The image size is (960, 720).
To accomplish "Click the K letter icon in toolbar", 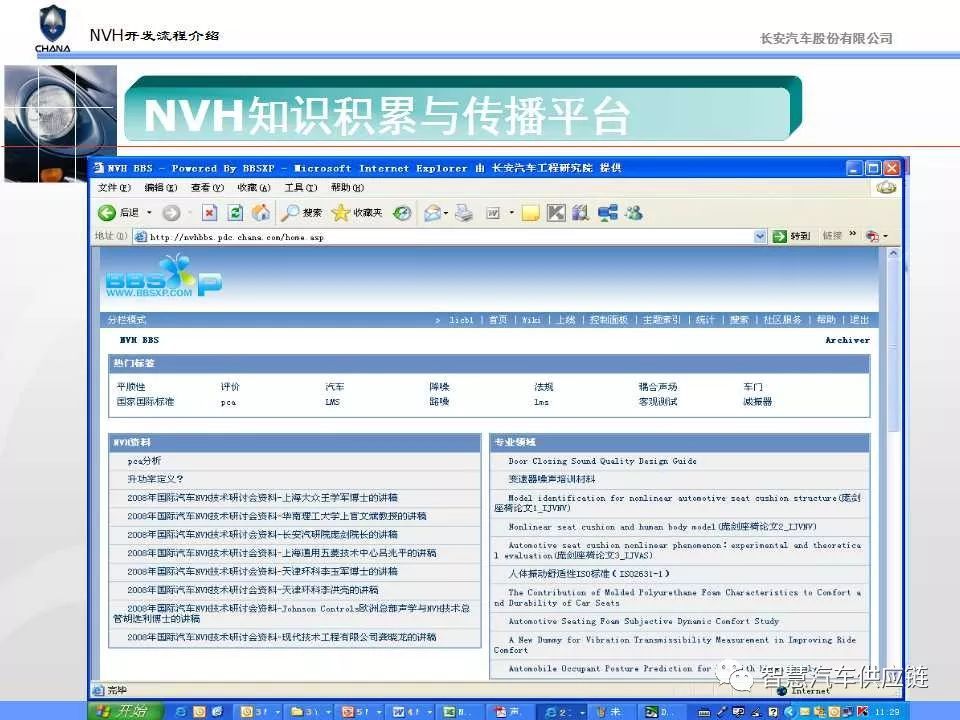I will click(556, 212).
